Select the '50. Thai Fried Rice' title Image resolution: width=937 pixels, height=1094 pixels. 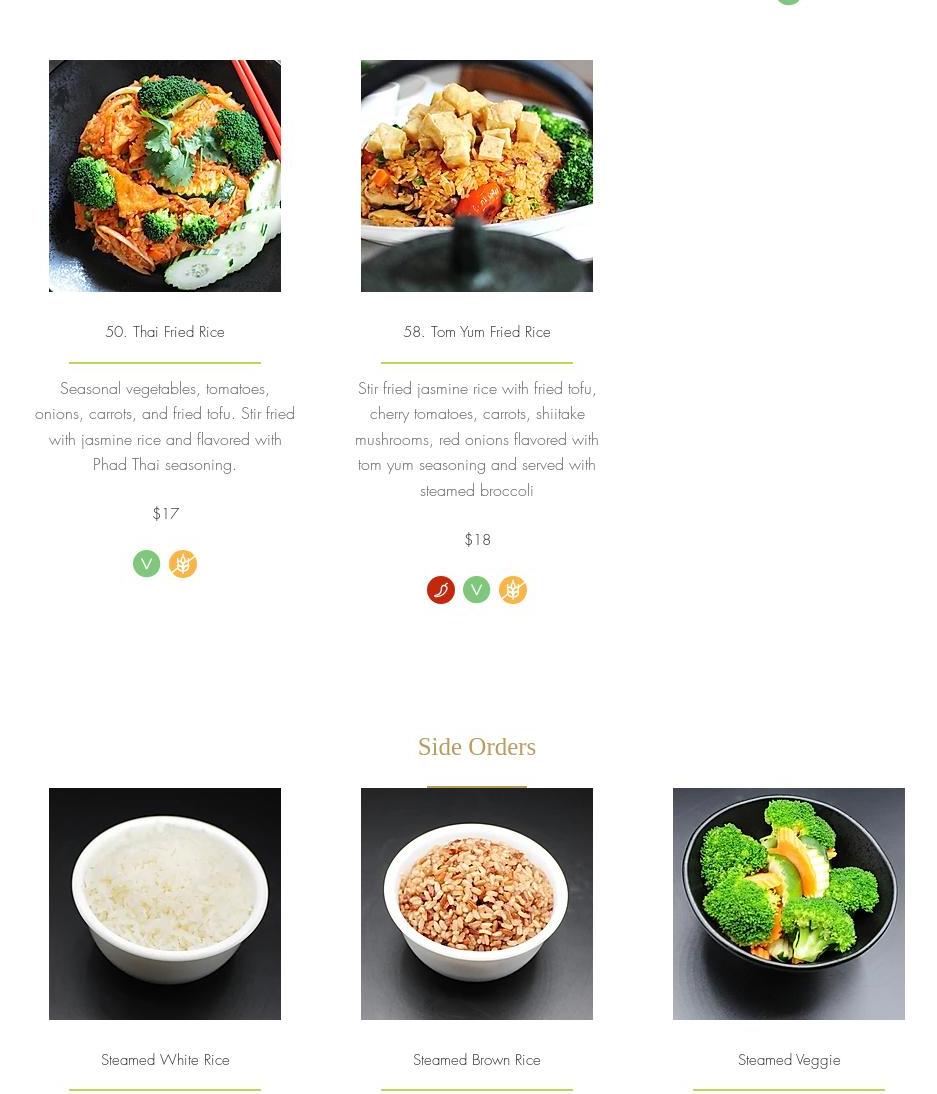(x=165, y=332)
